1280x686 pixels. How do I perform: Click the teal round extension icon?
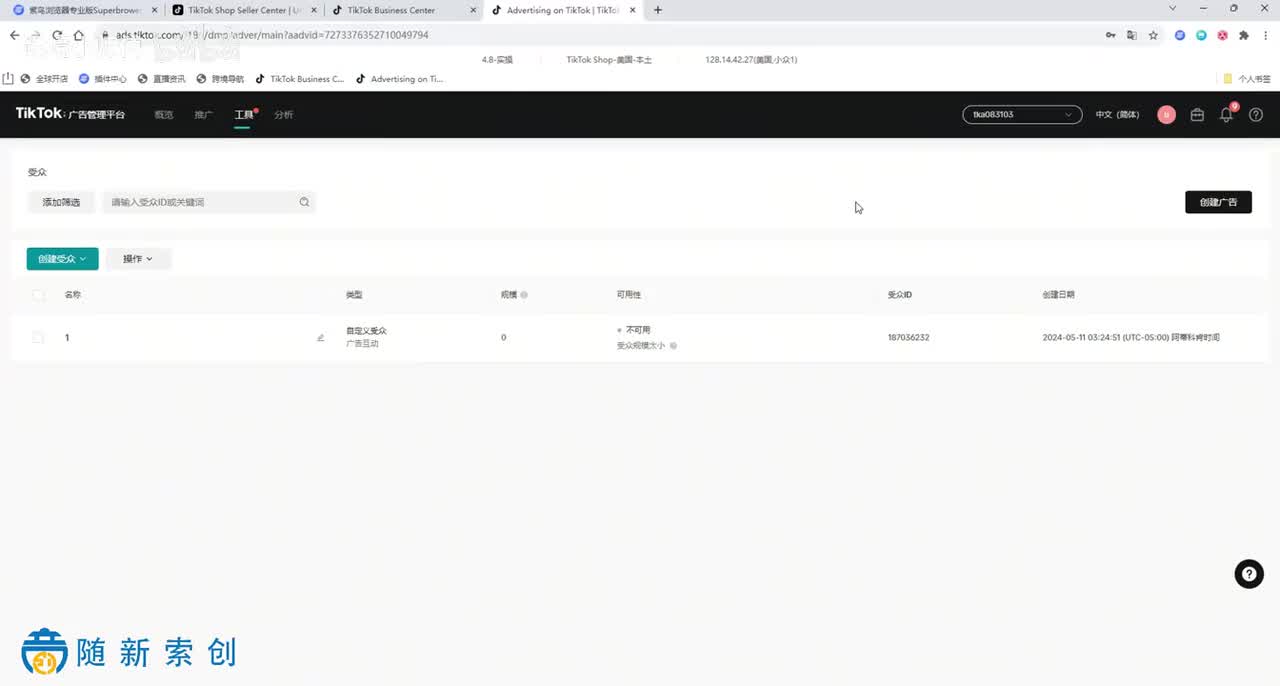(x=1202, y=35)
